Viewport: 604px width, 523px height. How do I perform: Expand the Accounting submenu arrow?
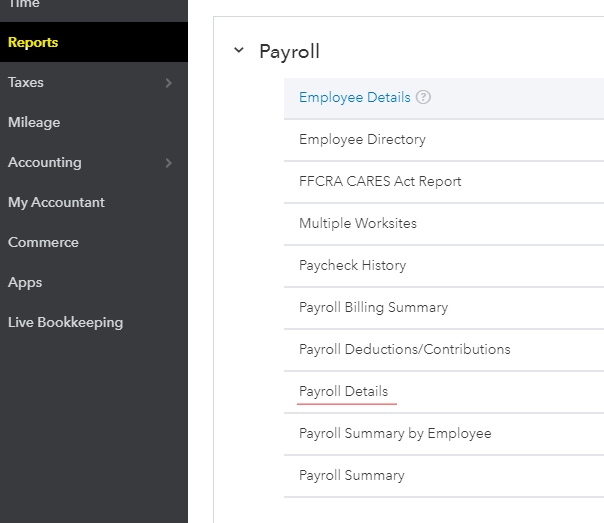pyautogui.click(x=169, y=163)
